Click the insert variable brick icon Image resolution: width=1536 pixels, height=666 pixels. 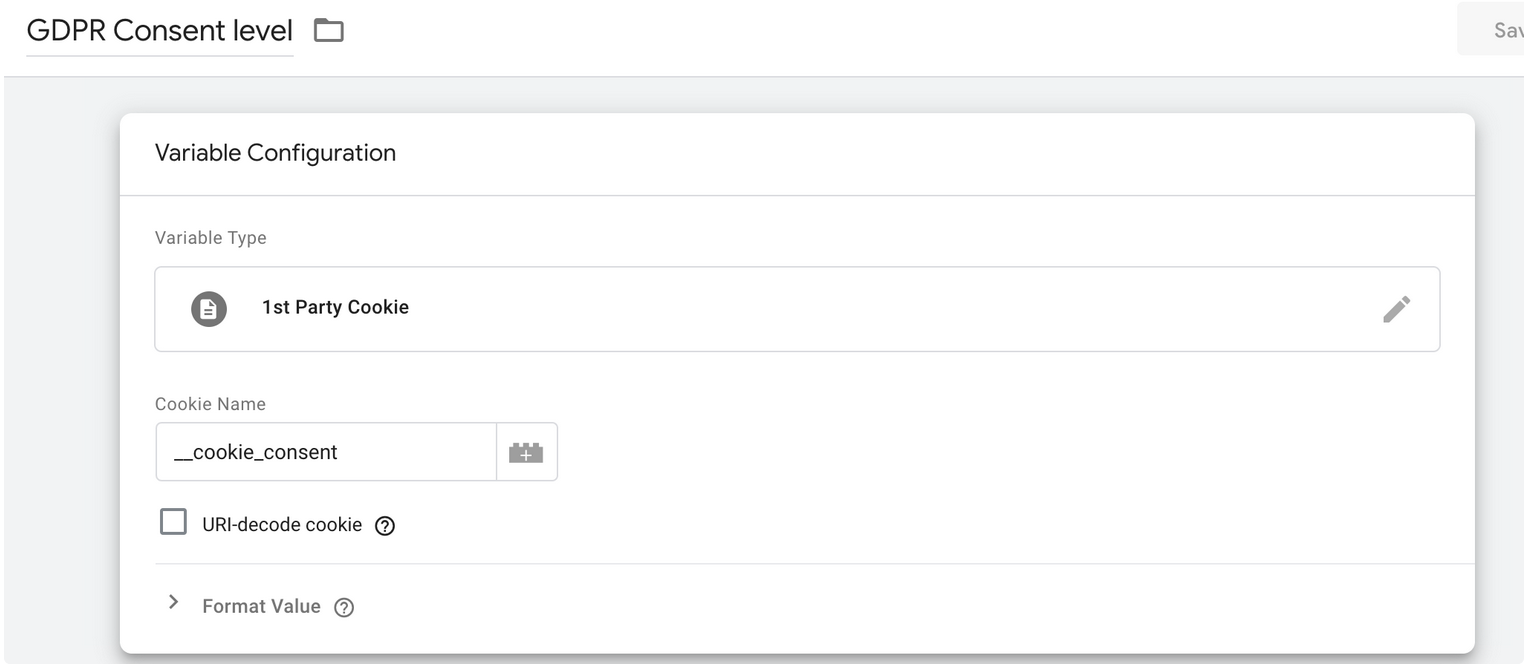(526, 453)
